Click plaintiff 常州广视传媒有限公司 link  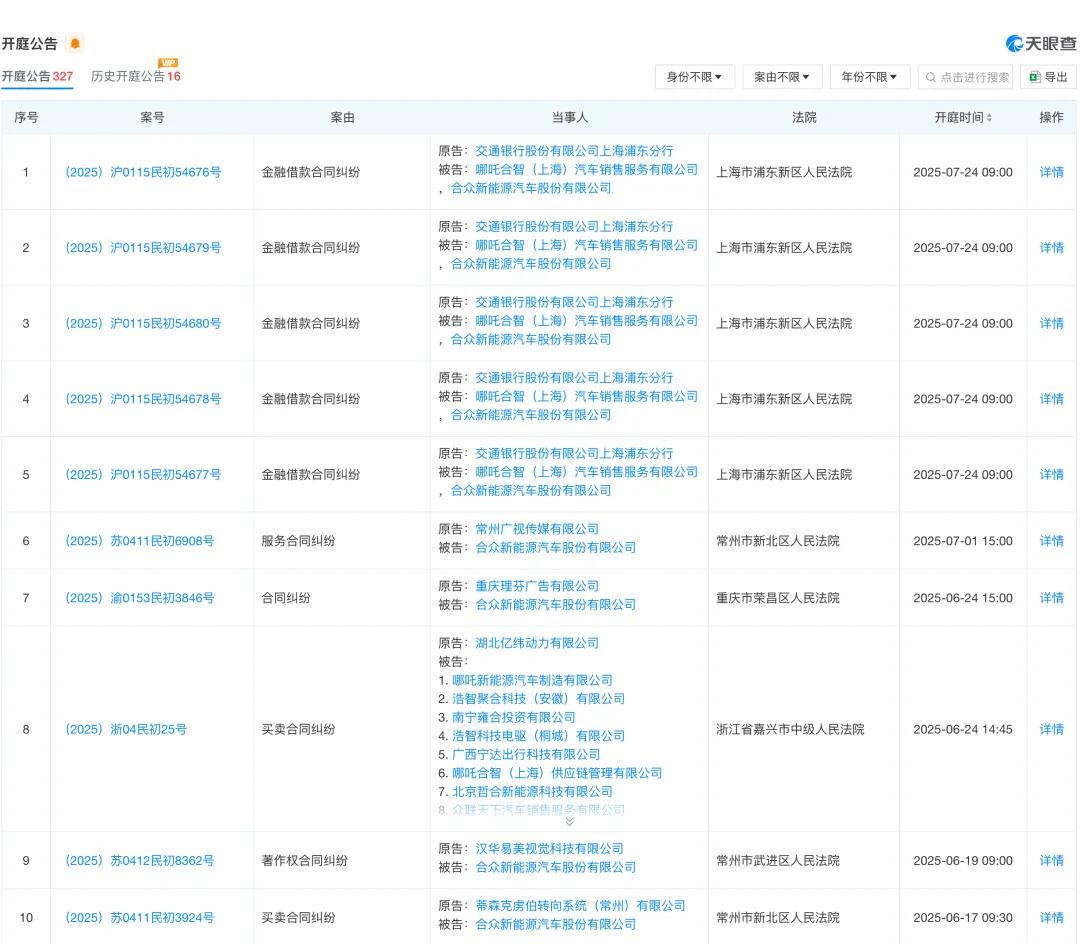pyautogui.click(x=537, y=529)
